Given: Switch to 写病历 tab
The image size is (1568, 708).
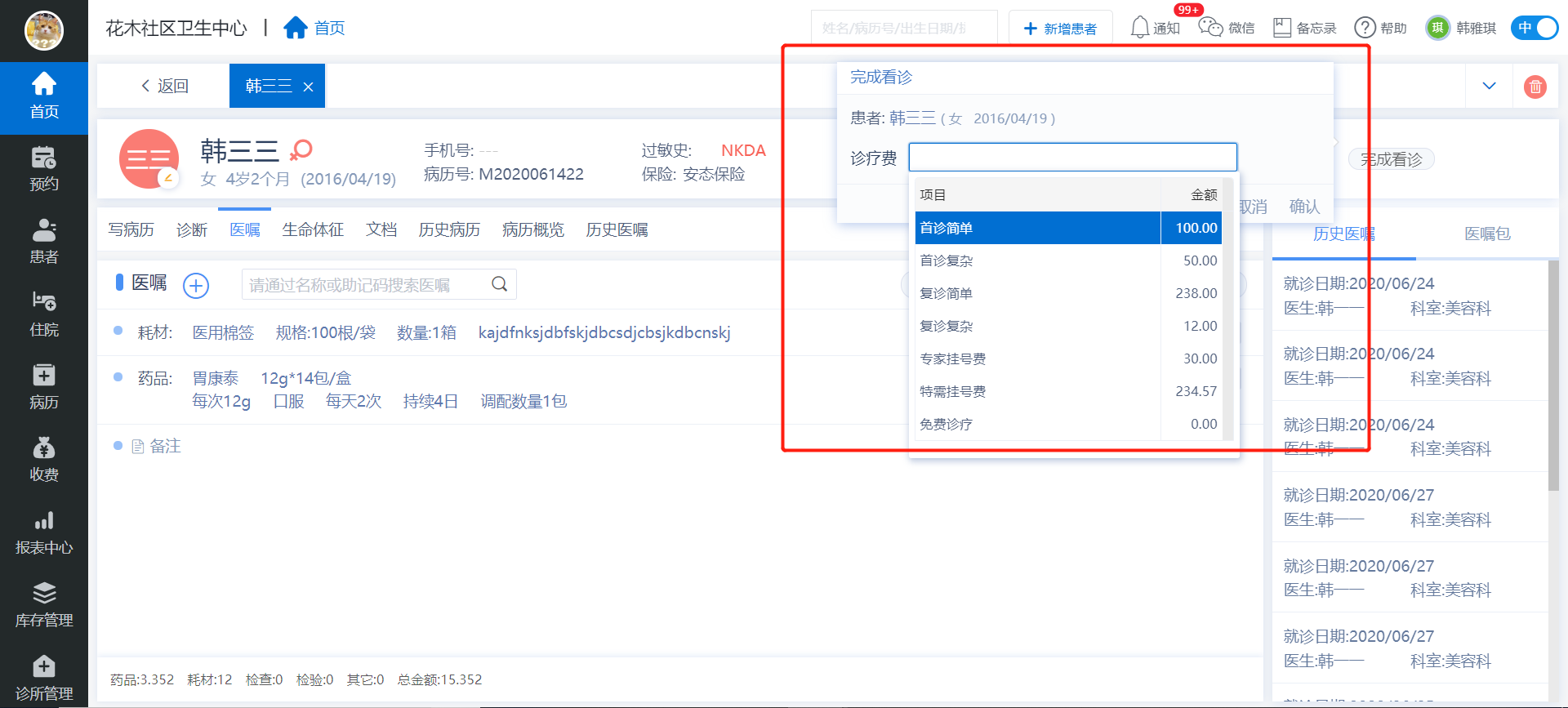Looking at the screenshot, I should [131, 229].
